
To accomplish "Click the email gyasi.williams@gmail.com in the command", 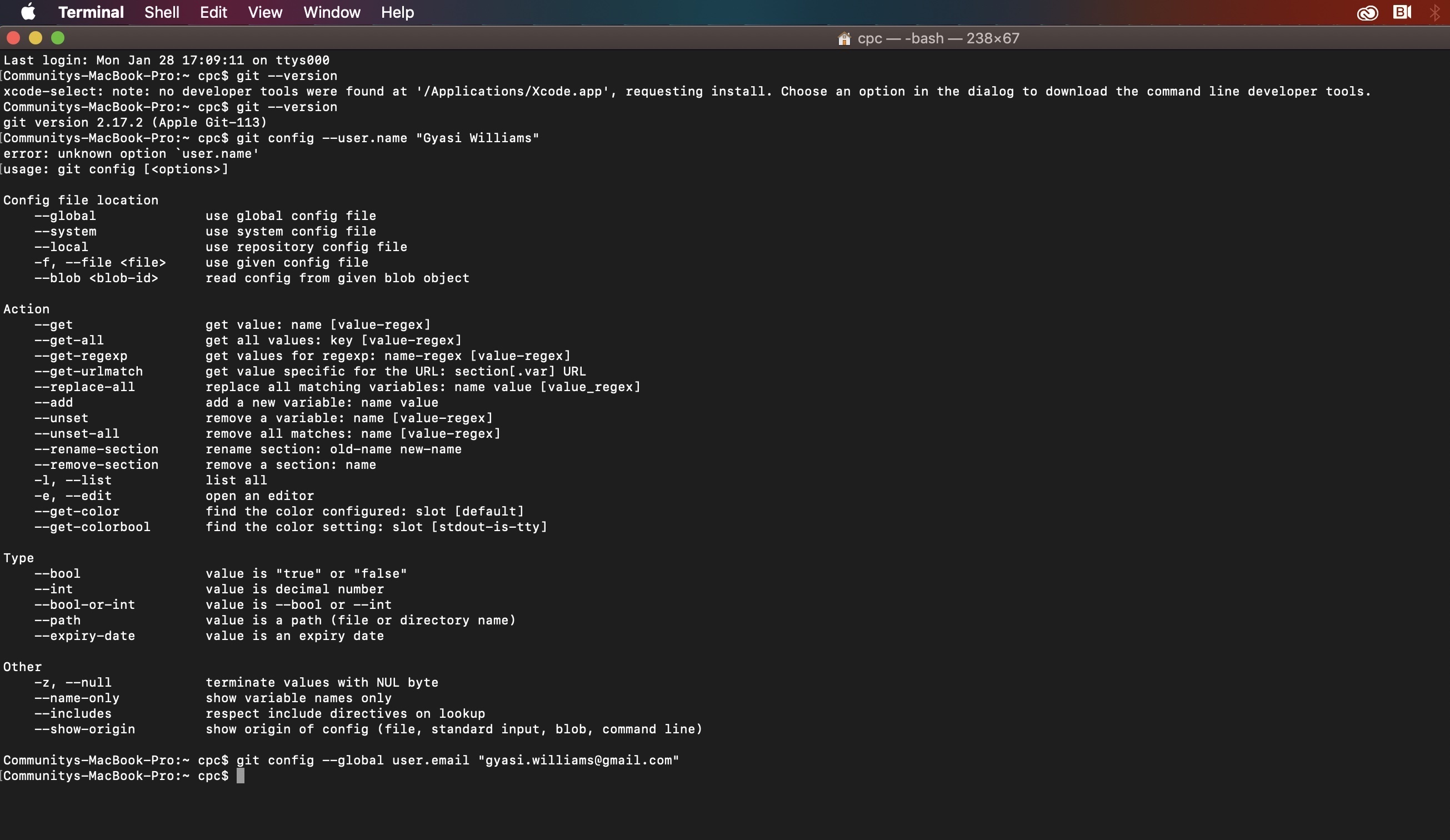I will [577, 760].
